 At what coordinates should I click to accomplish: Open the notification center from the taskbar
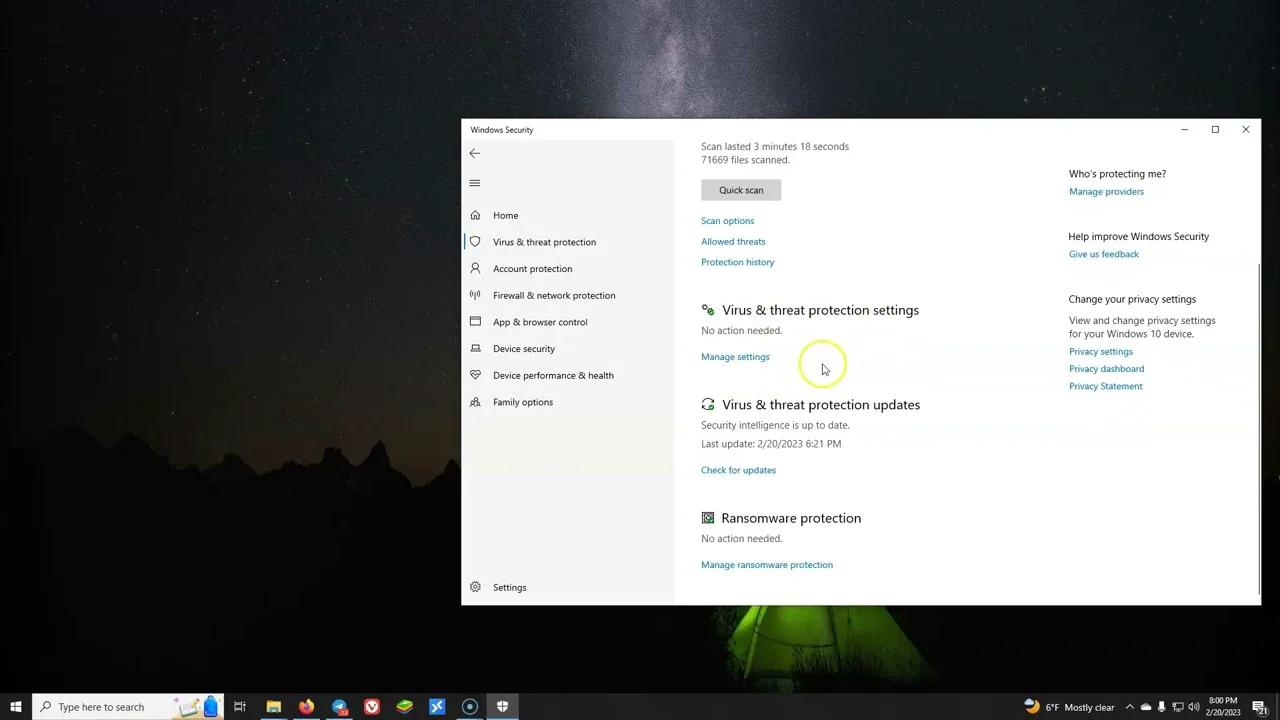(x=1257, y=706)
